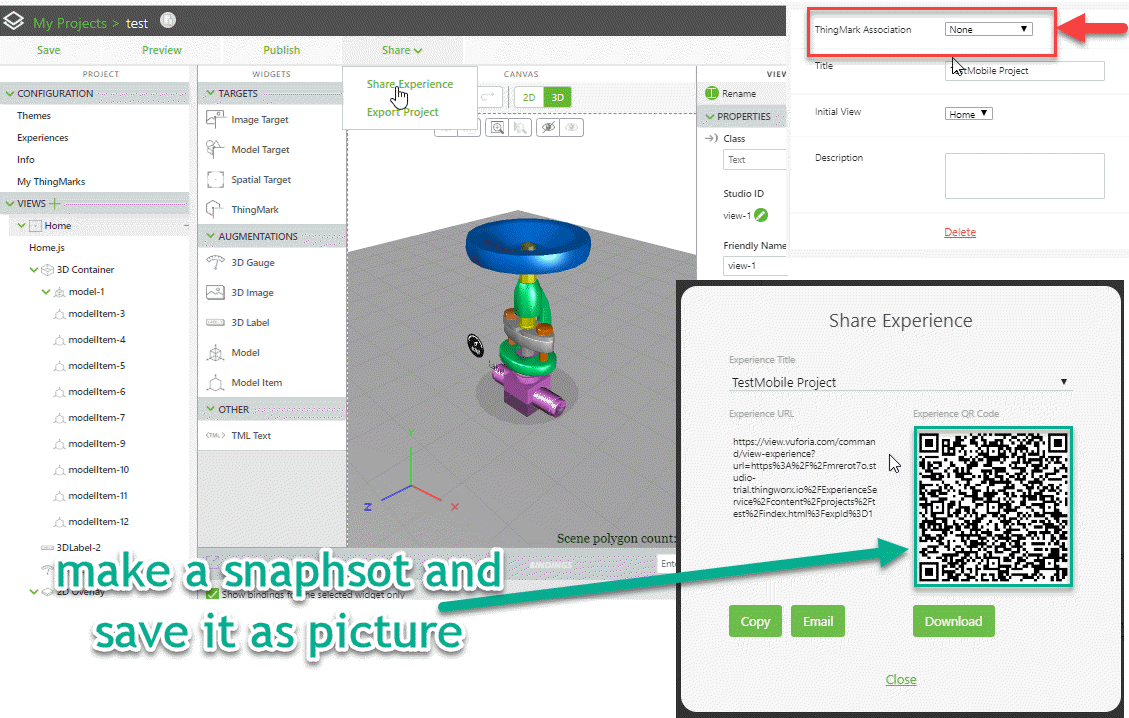Select the Model widget icon
Image resolution: width=1129 pixels, height=718 pixels.
pos(215,352)
